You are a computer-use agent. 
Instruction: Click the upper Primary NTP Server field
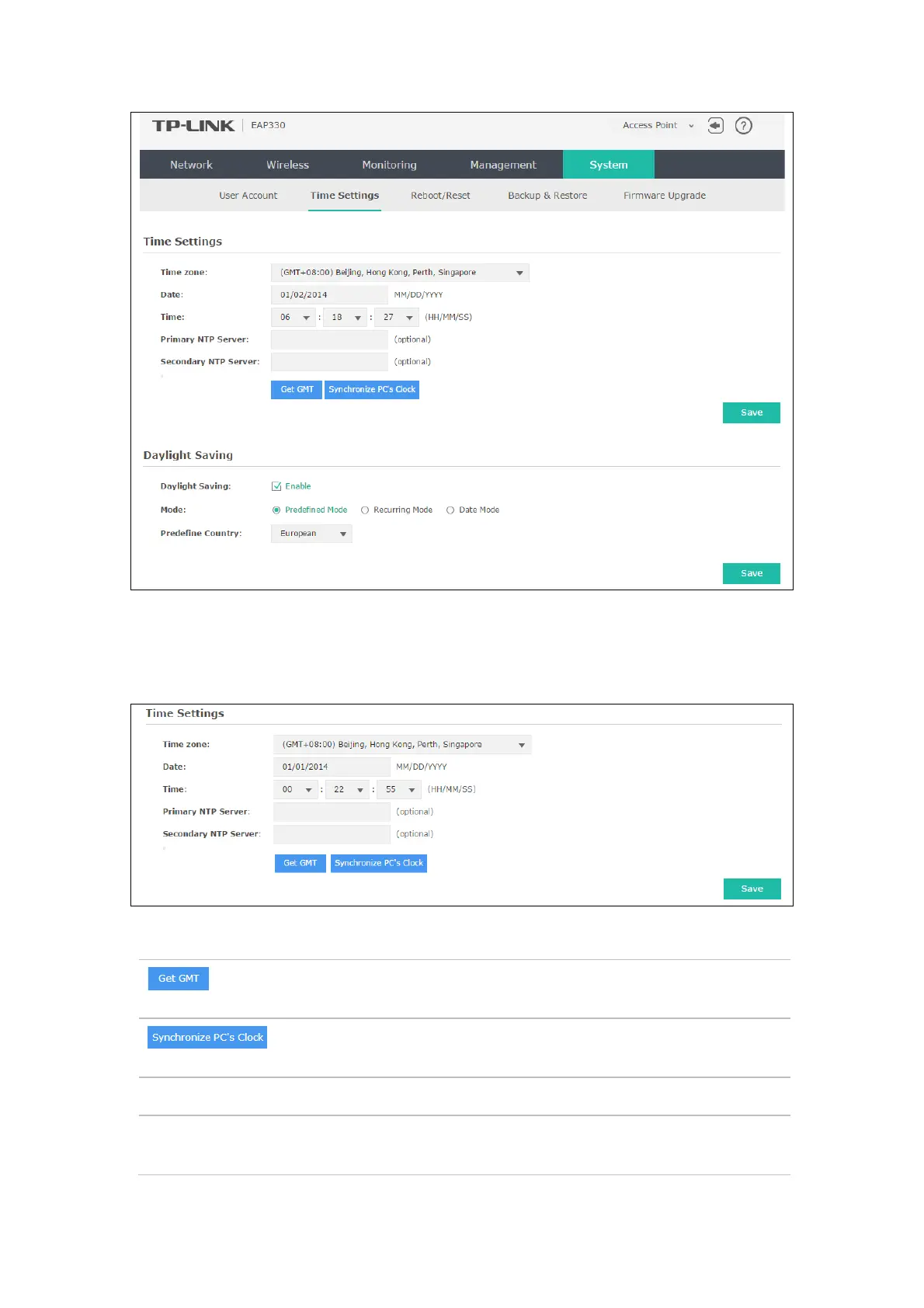click(x=329, y=339)
